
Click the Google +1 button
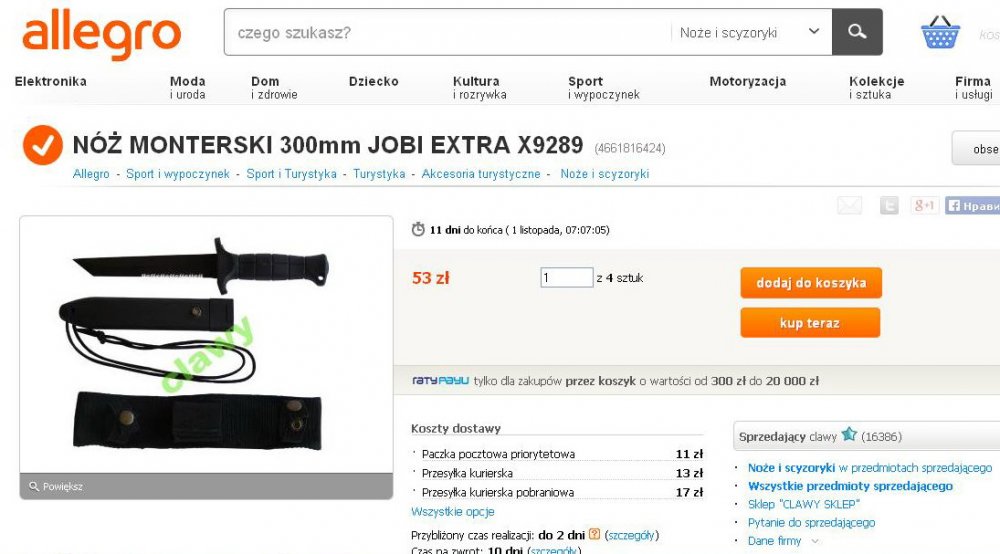tap(924, 205)
